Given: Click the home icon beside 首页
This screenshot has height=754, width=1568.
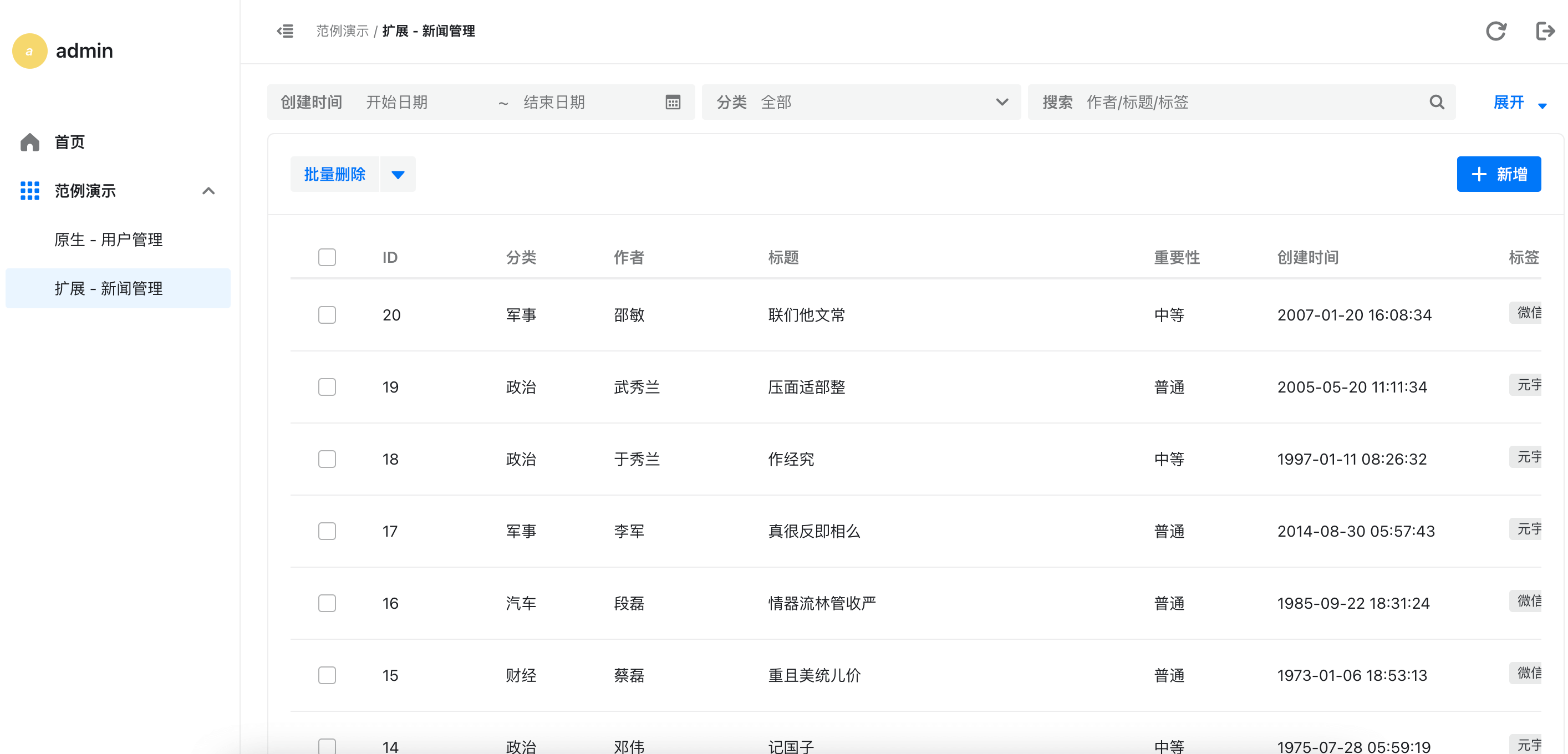Looking at the screenshot, I should click(x=29, y=142).
